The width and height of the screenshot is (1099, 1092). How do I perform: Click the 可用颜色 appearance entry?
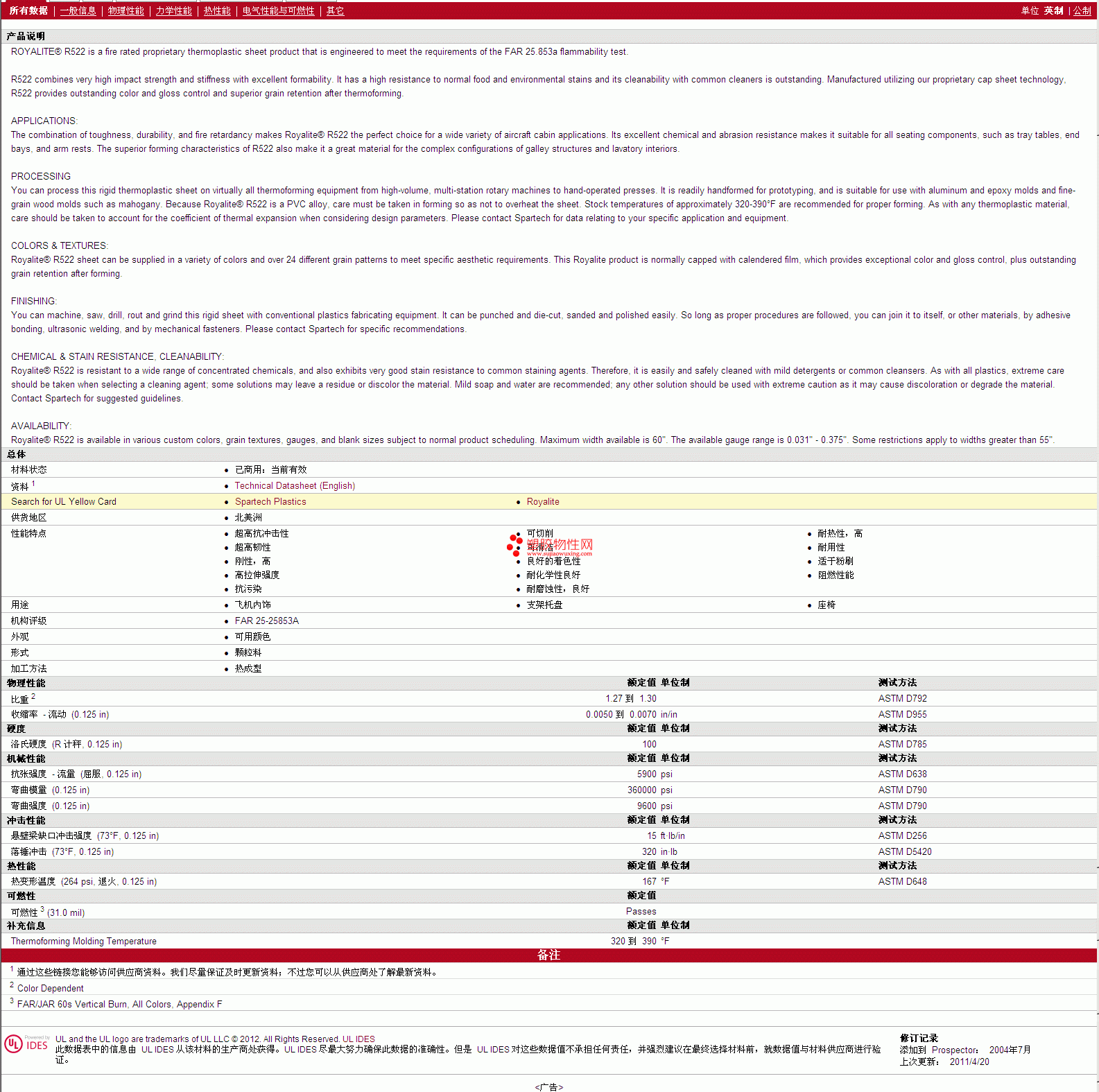(252, 637)
